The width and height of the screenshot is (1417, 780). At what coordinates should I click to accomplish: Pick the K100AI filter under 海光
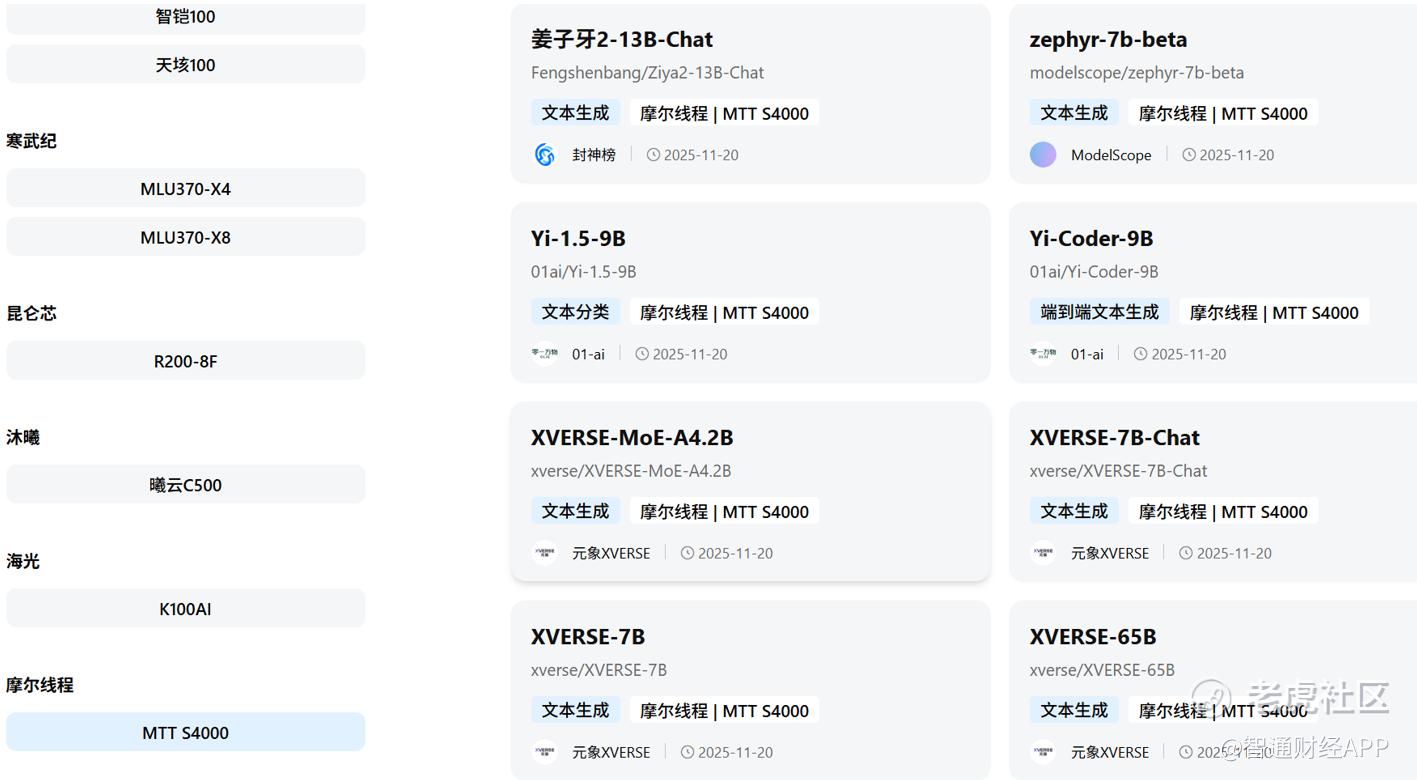point(186,609)
